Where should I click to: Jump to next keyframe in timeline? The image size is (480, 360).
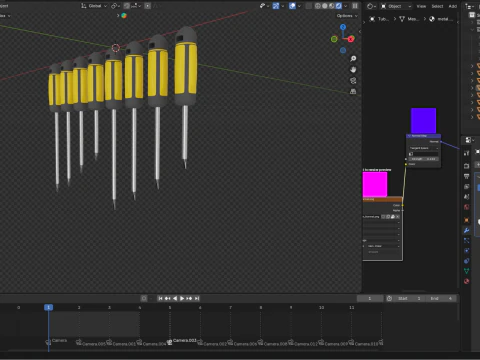point(189,298)
